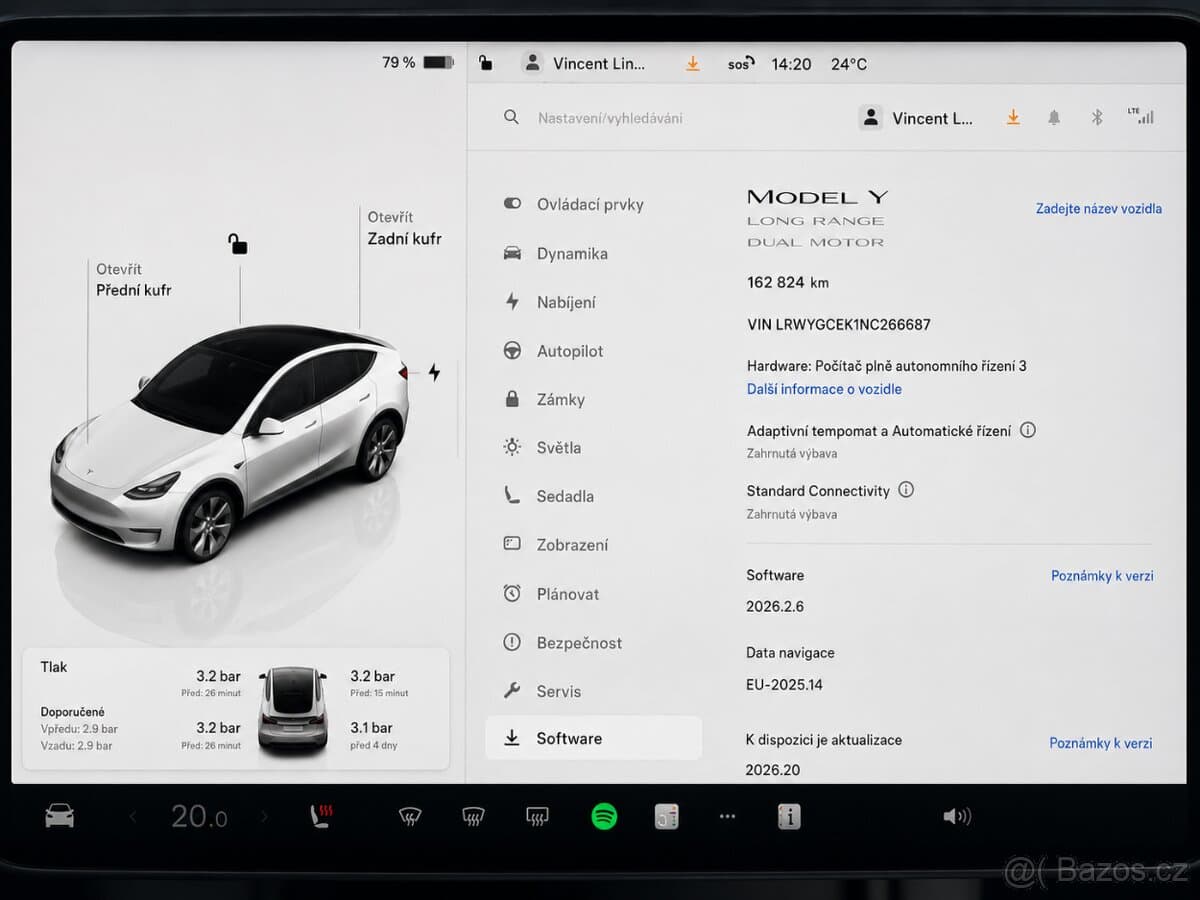Tap info icon beside Standard Connectivity
Screen dimensions: 1200x900
(906, 490)
